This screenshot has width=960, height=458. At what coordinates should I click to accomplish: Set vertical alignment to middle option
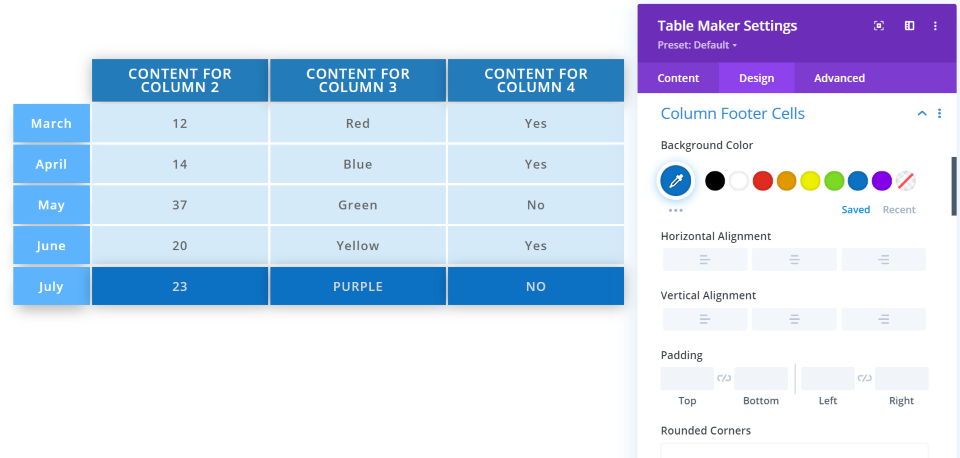794,319
